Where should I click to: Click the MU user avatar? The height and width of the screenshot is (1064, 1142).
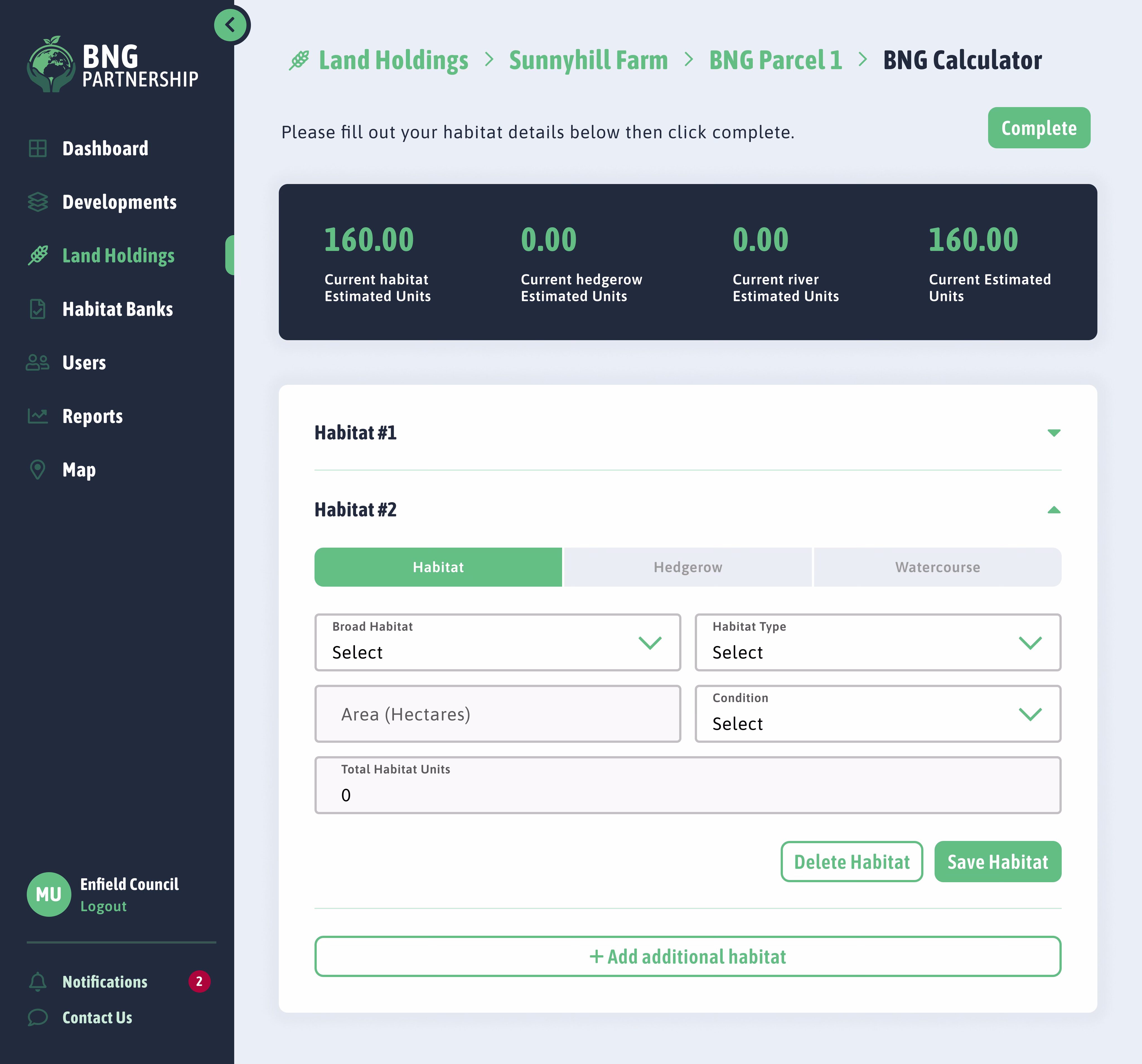49,894
